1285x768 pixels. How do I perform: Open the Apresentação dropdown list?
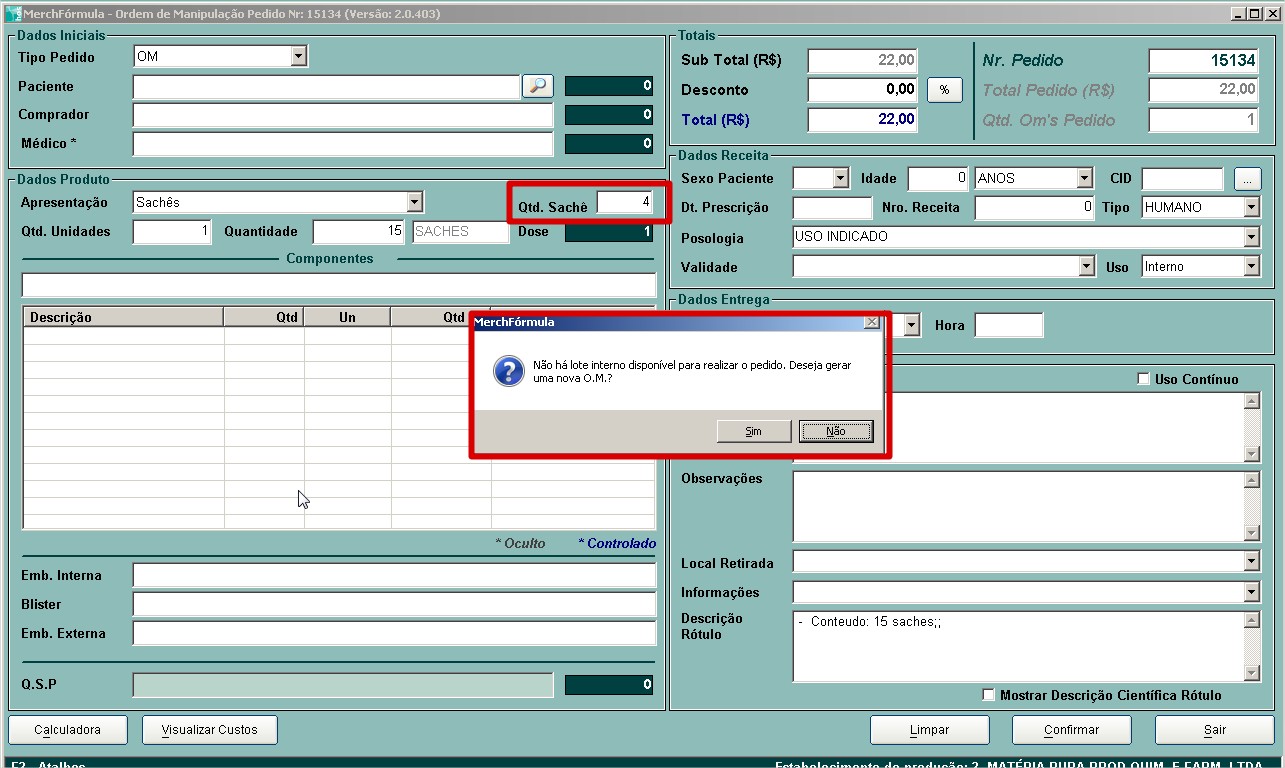pos(414,202)
